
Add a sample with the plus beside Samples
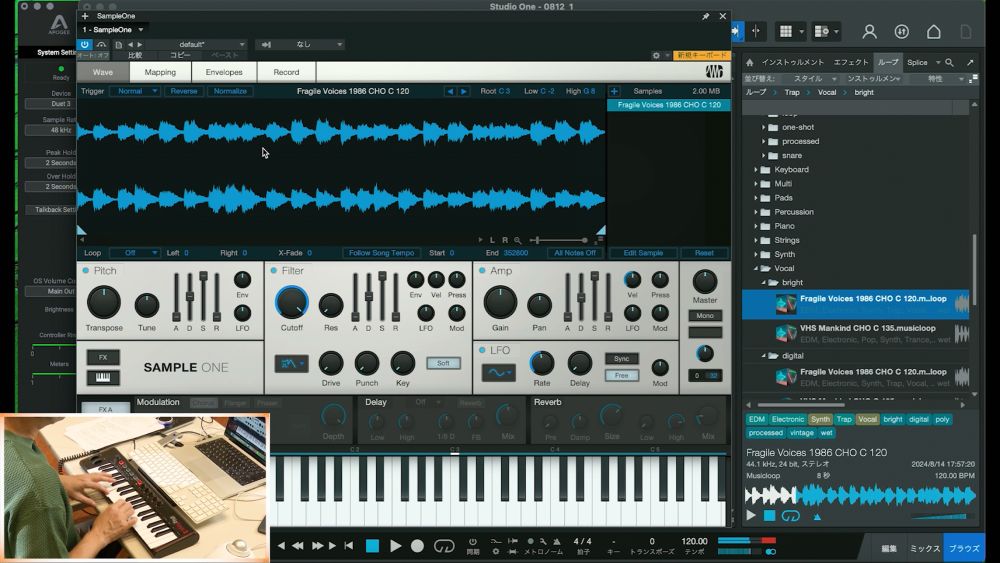[x=614, y=91]
